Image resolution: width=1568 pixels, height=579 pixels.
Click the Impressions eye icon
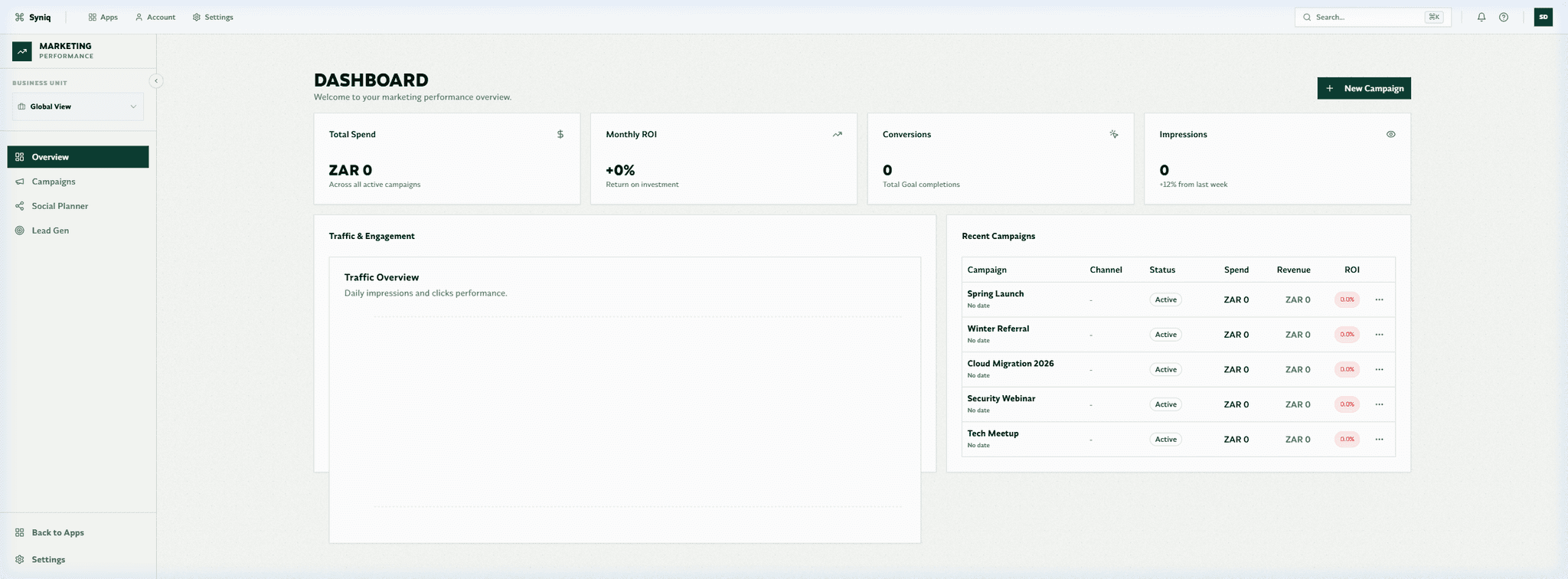[1390, 134]
